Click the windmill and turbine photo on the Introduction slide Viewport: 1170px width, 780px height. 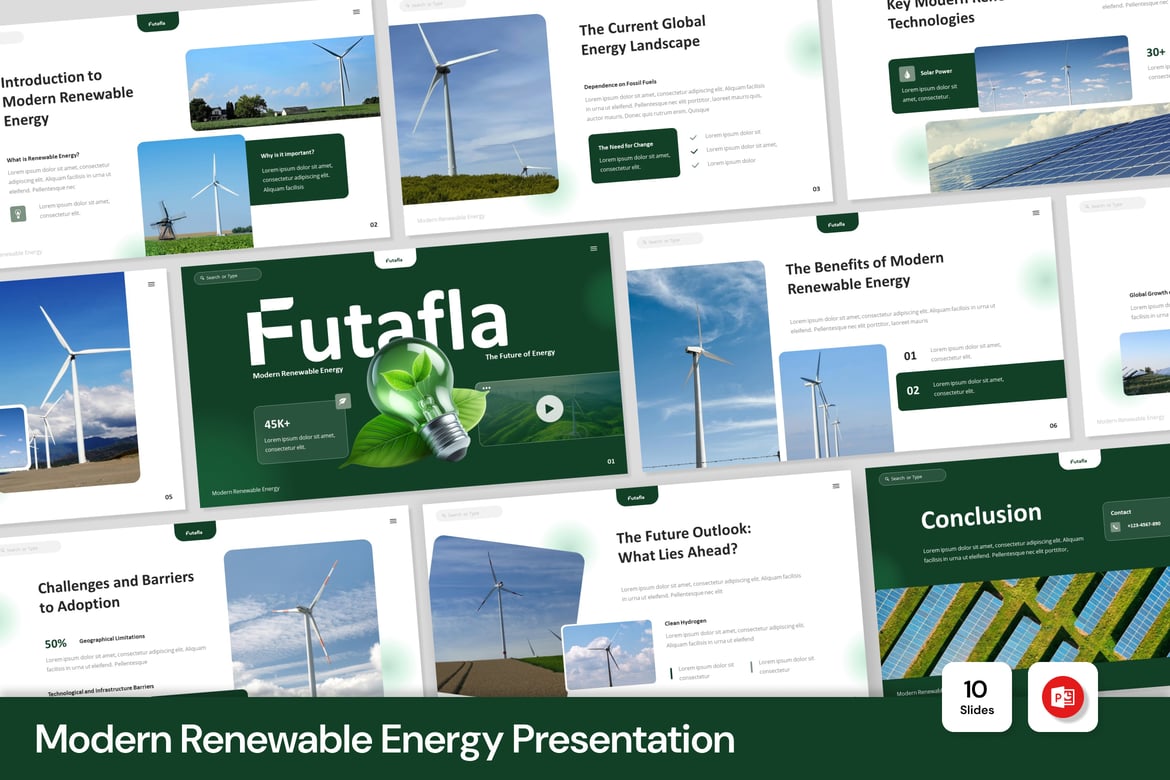pyautogui.click(x=195, y=196)
